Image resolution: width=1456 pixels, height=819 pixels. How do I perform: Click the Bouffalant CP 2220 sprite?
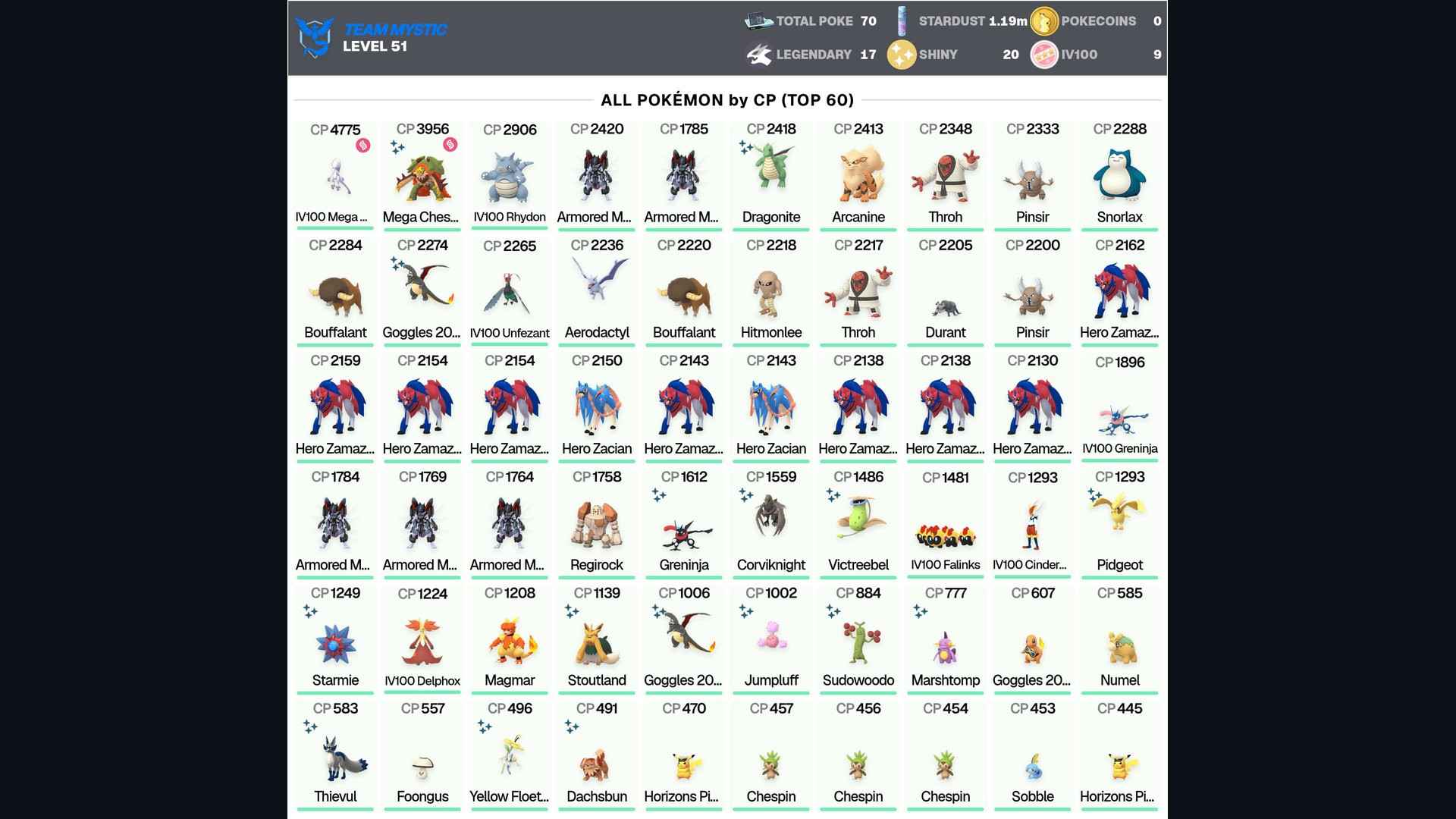coord(684,297)
